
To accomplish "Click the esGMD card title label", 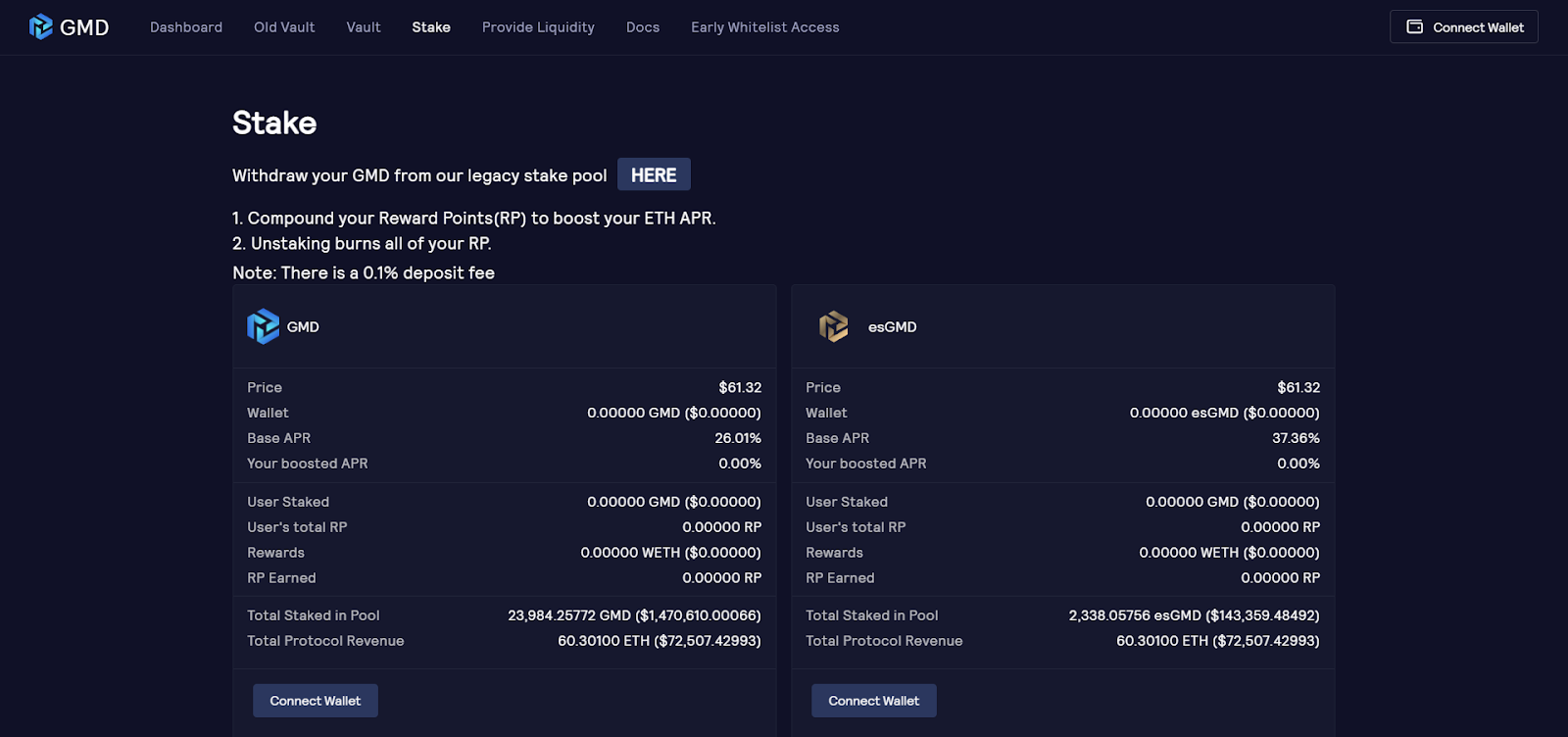I will click(x=893, y=327).
